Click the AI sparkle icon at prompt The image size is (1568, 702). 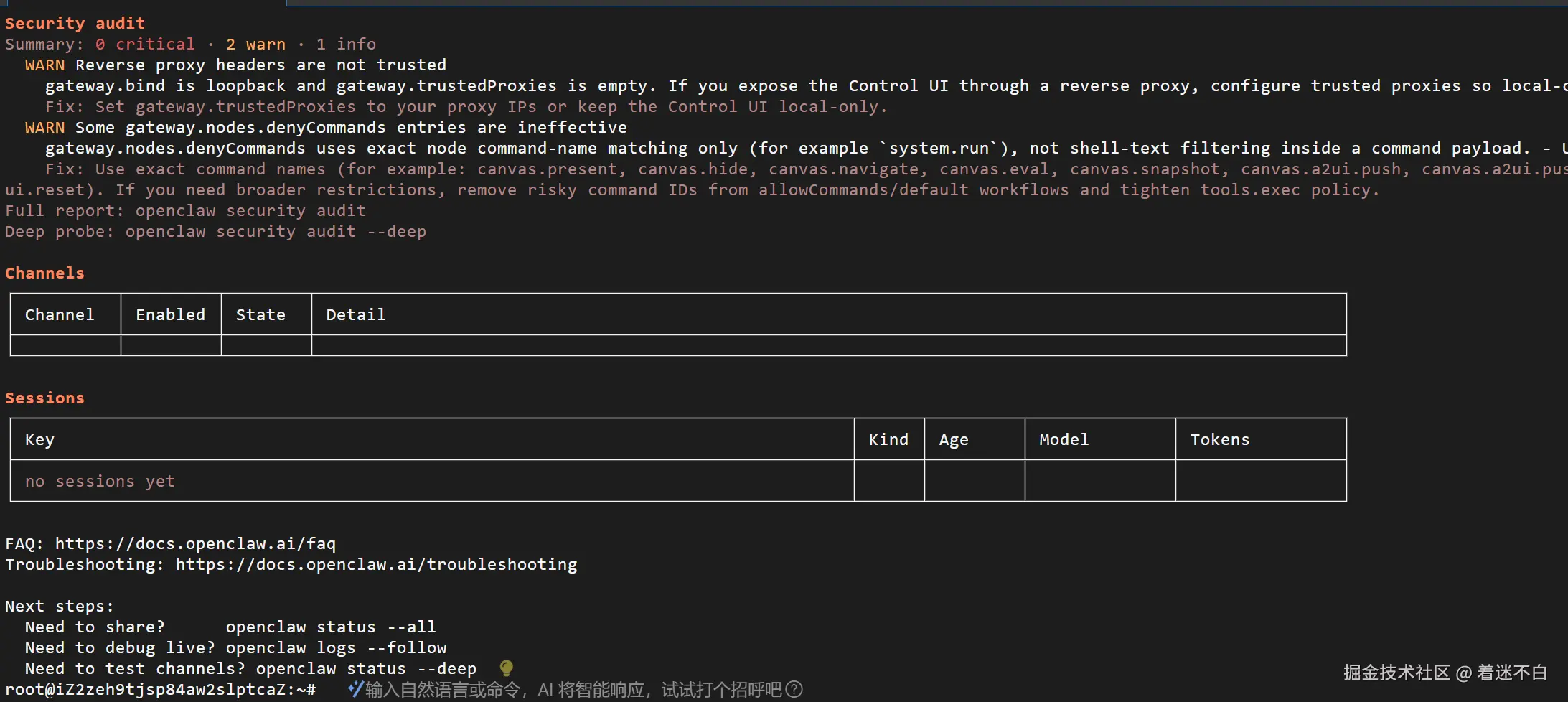pos(355,689)
